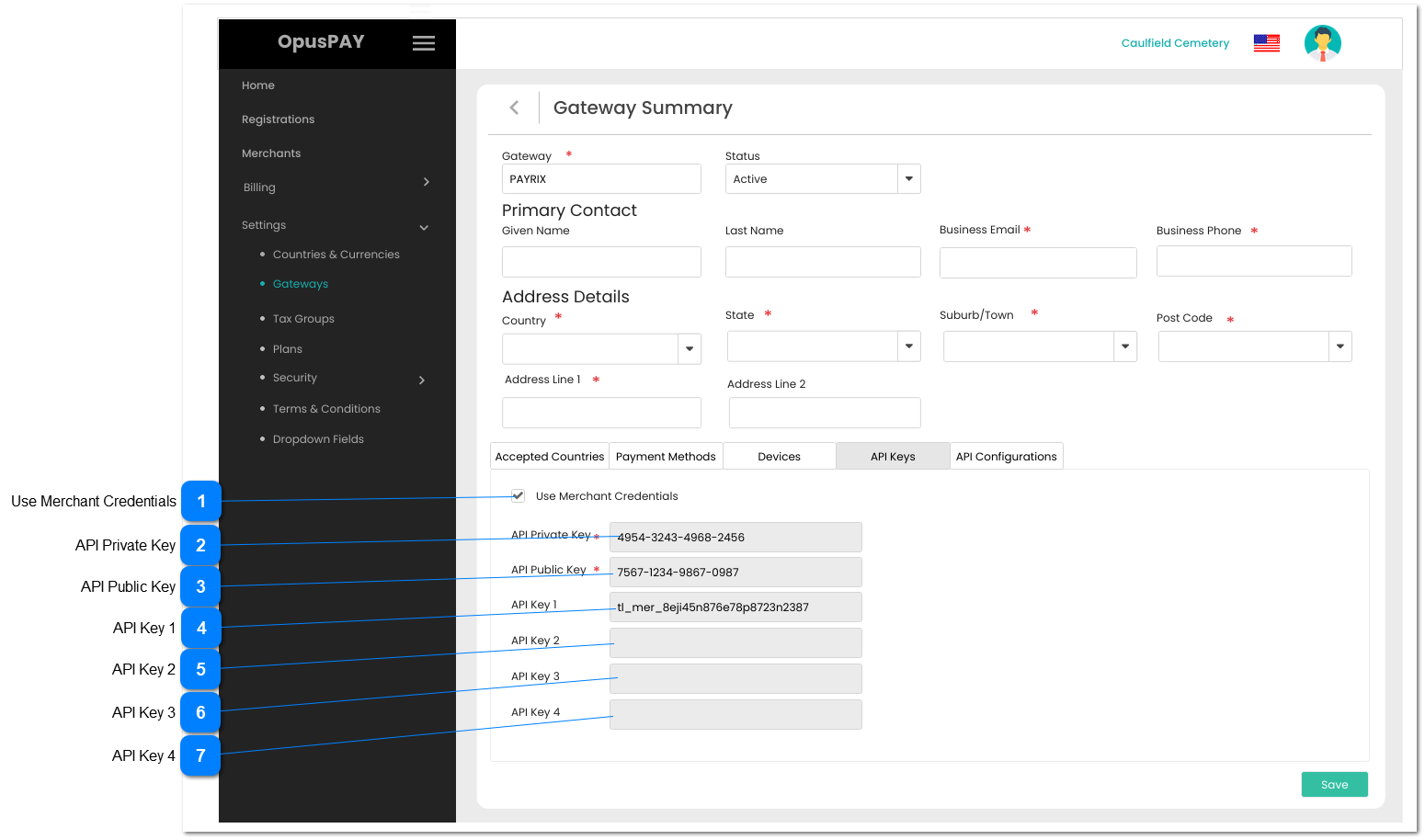Image resolution: width=1425 pixels, height=840 pixels.
Task: Select Tax Groups in the sidebar
Action: pos(303,318)
